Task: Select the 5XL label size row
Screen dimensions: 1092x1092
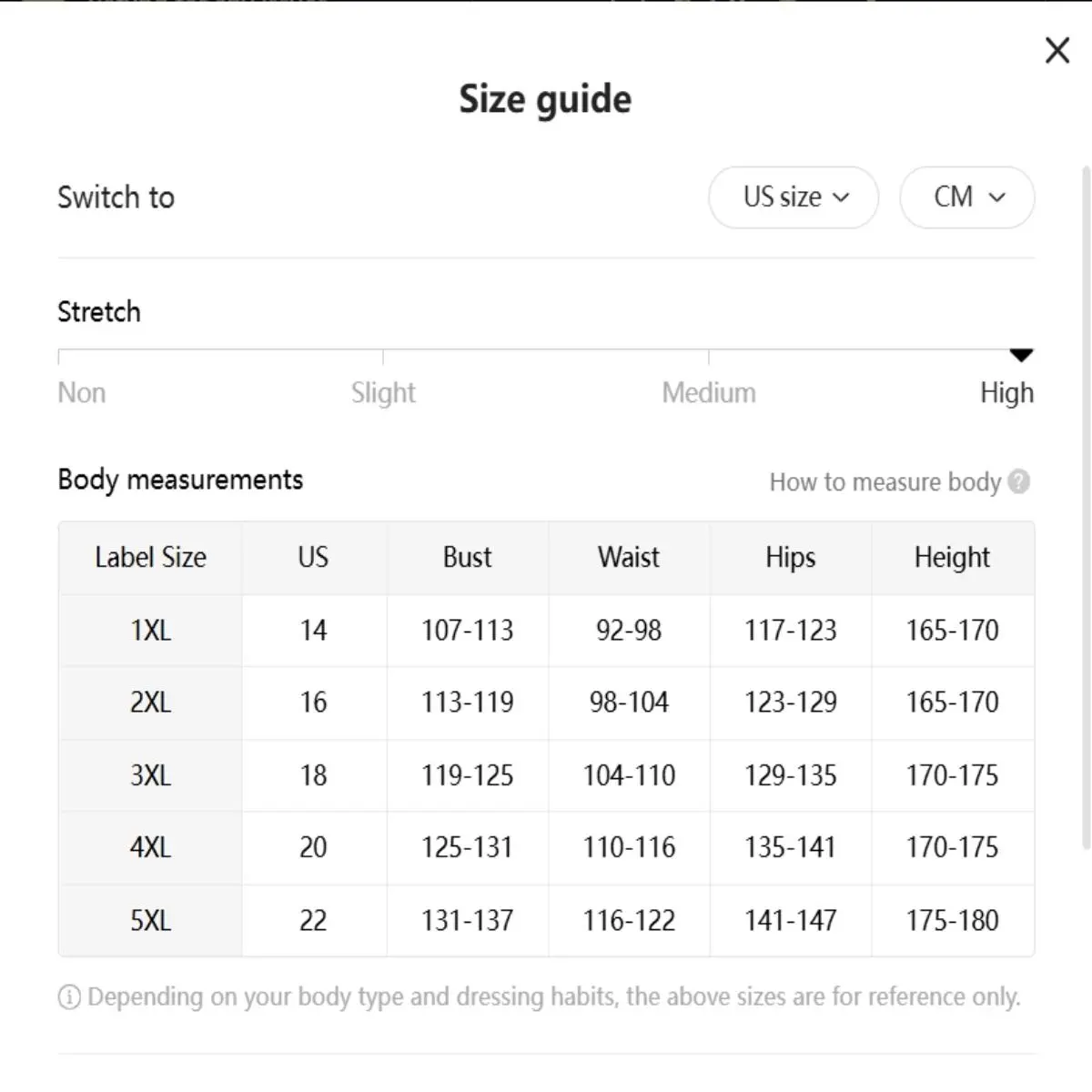Action: coord(151,920)
